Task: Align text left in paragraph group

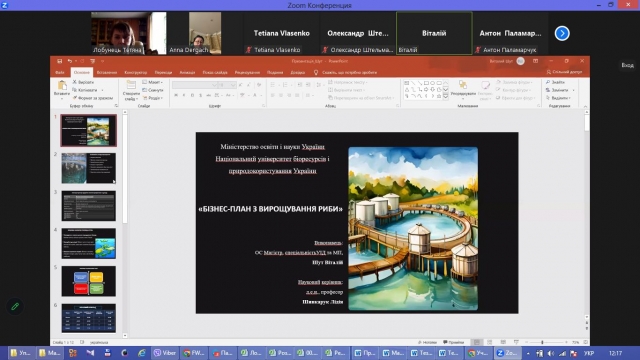Action: click(x=272, y=95)
